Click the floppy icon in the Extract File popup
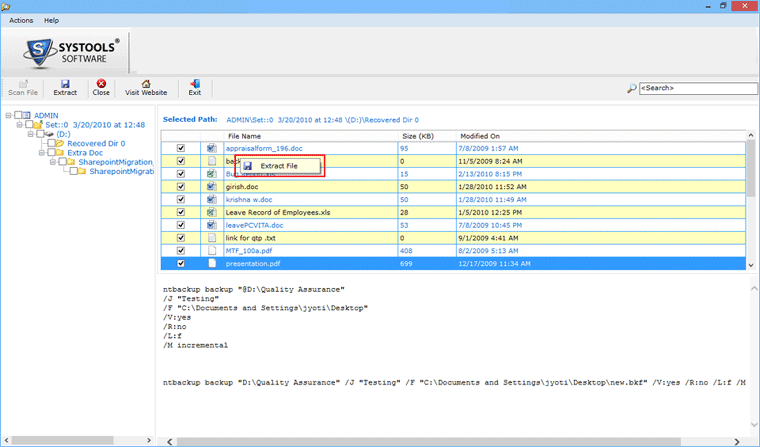 [248, 166]
